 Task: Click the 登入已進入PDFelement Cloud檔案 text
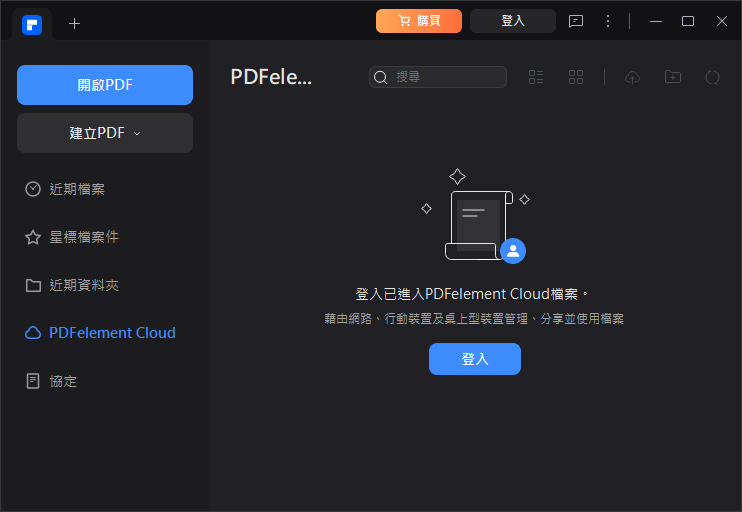tap(471, 294)
